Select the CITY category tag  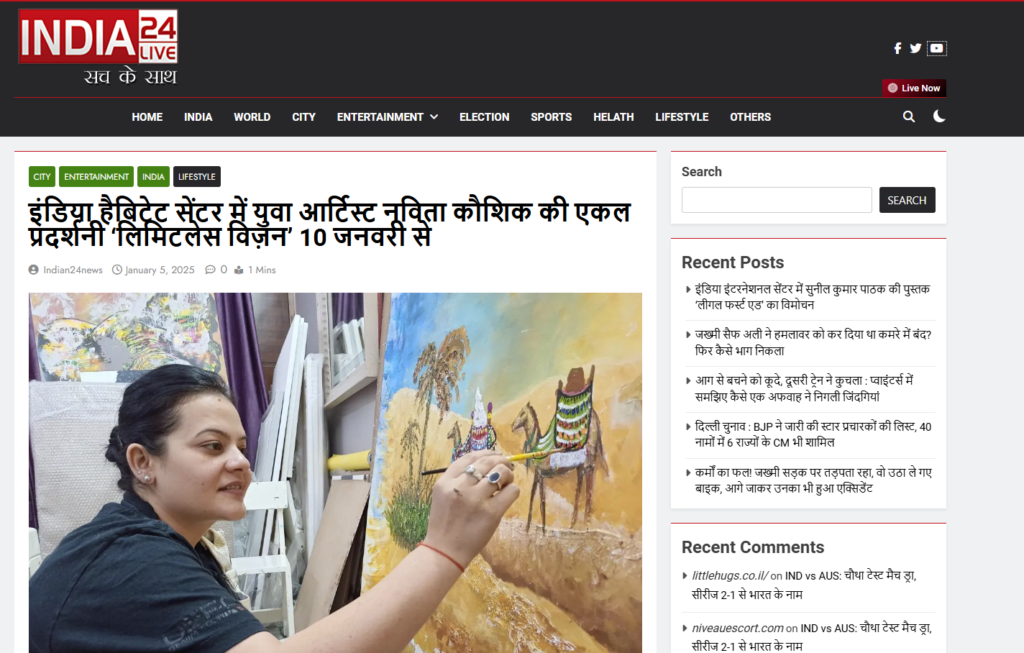point(42,176)
